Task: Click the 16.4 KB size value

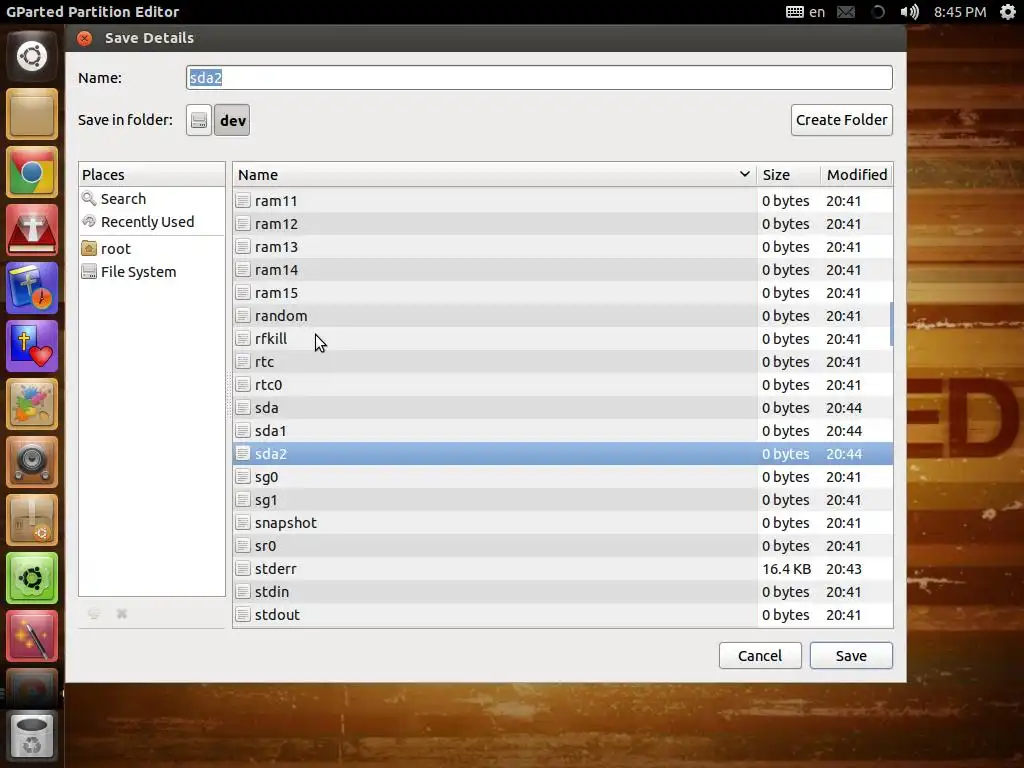Action: [x=786, y=569]
